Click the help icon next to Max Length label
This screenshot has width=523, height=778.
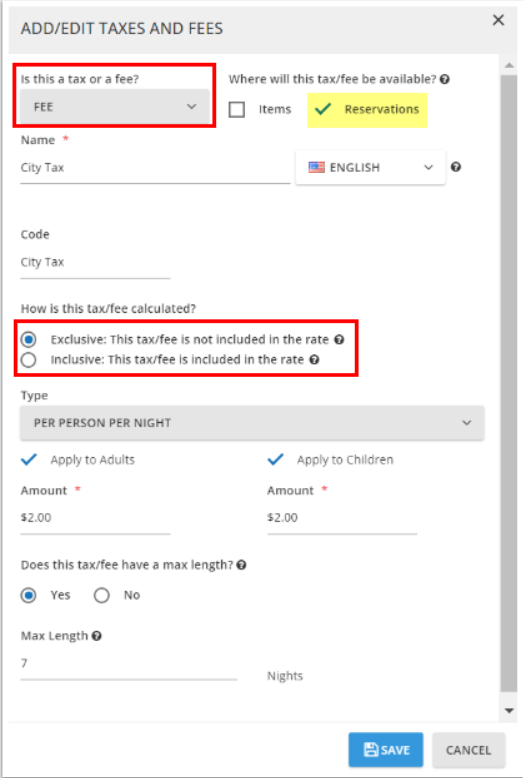97,636
